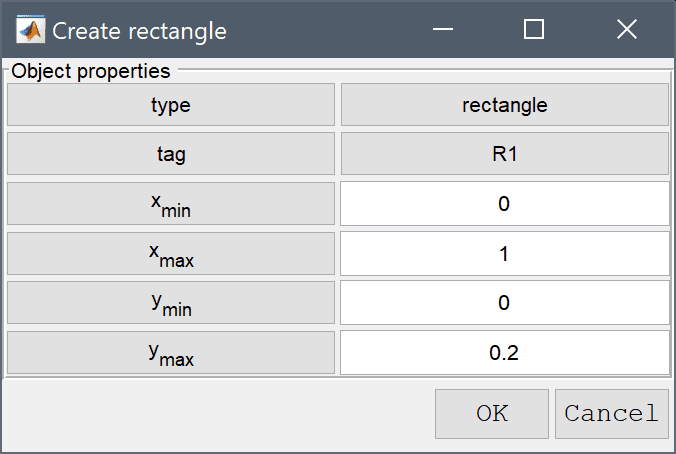Click the Cancel button

coord(612,414)
